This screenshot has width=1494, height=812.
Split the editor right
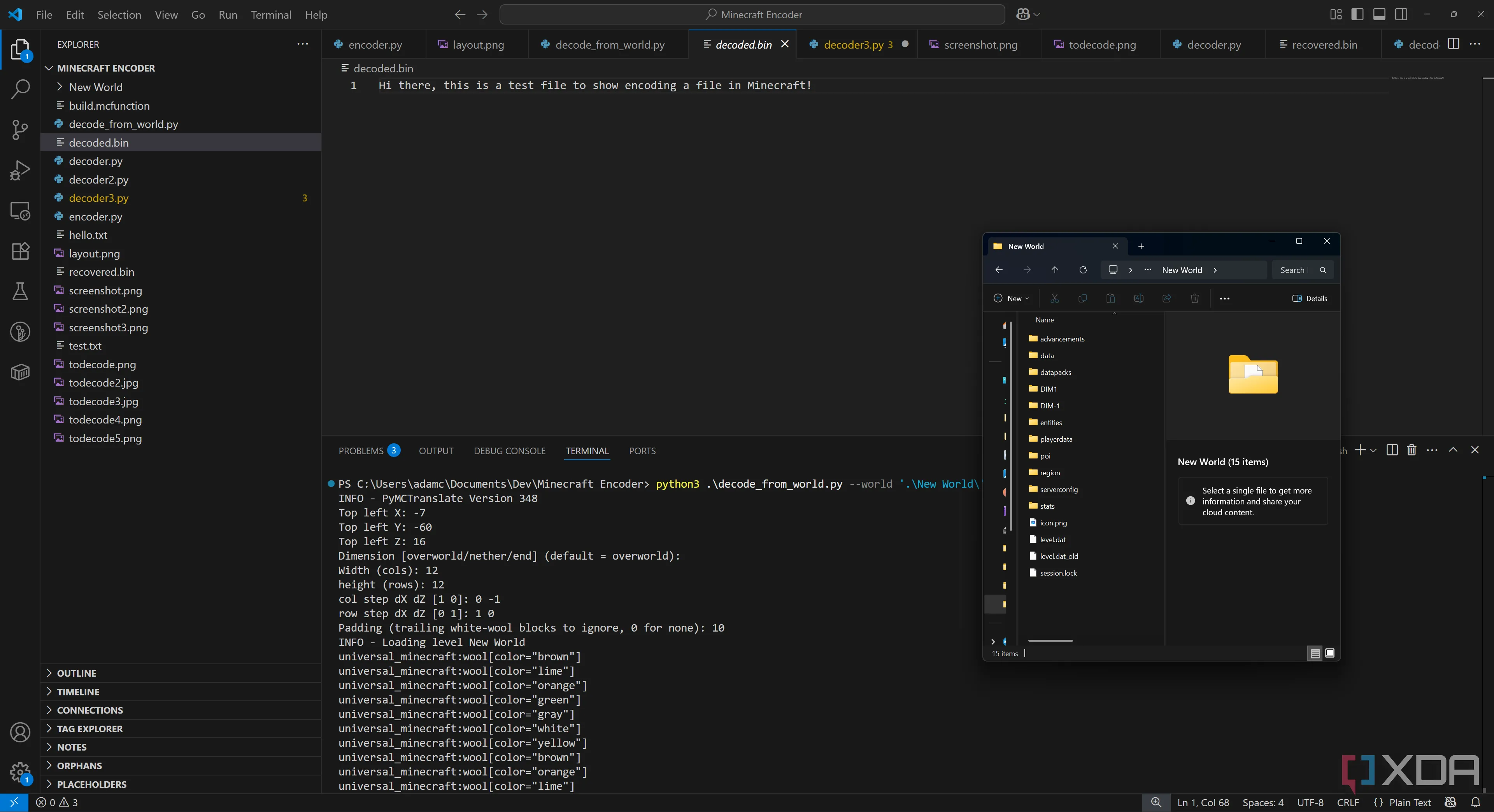coord(1454,44)
